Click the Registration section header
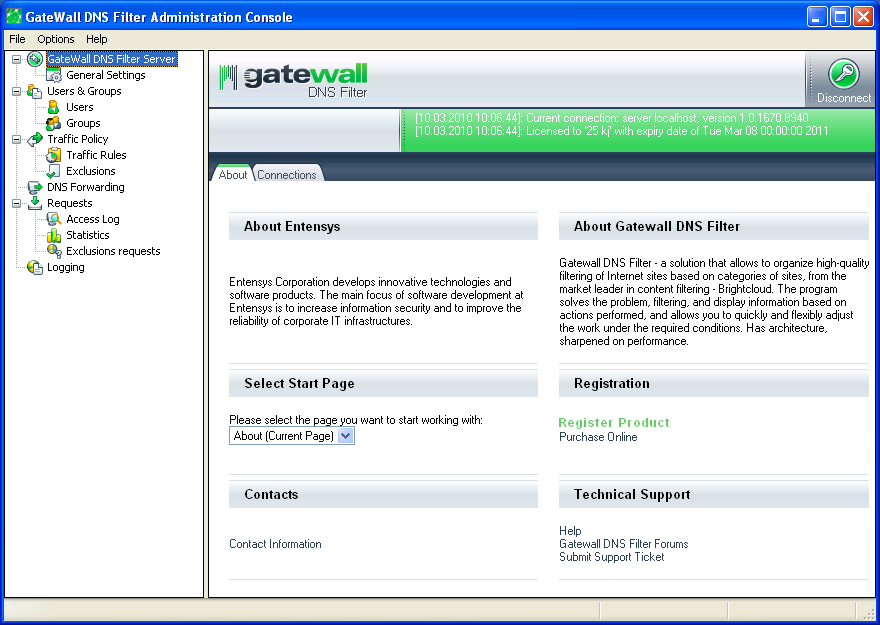This screenshot has width=880, height=625. pos(714,384)
